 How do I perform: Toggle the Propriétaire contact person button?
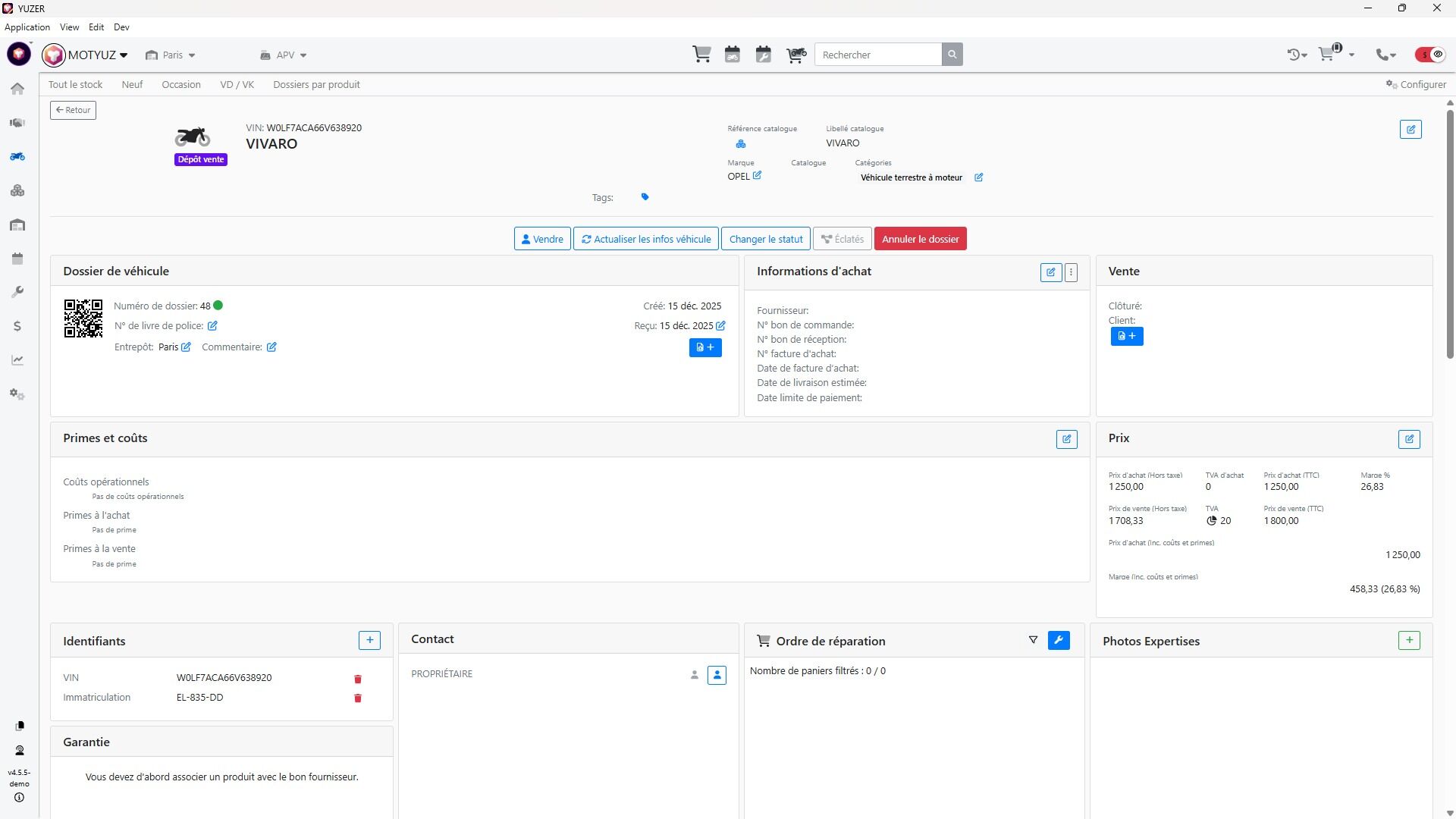point(717,675)
